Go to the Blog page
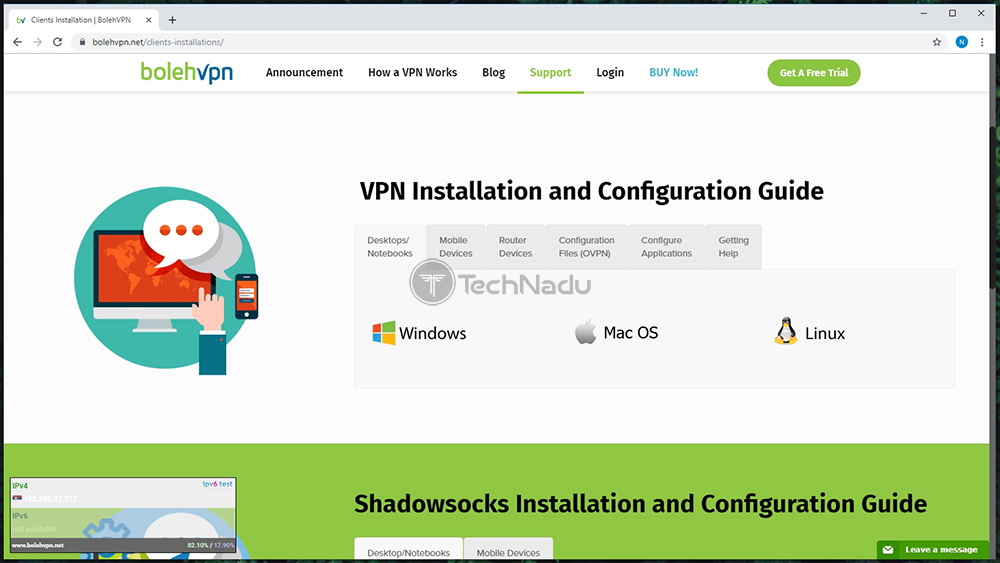 494,73
